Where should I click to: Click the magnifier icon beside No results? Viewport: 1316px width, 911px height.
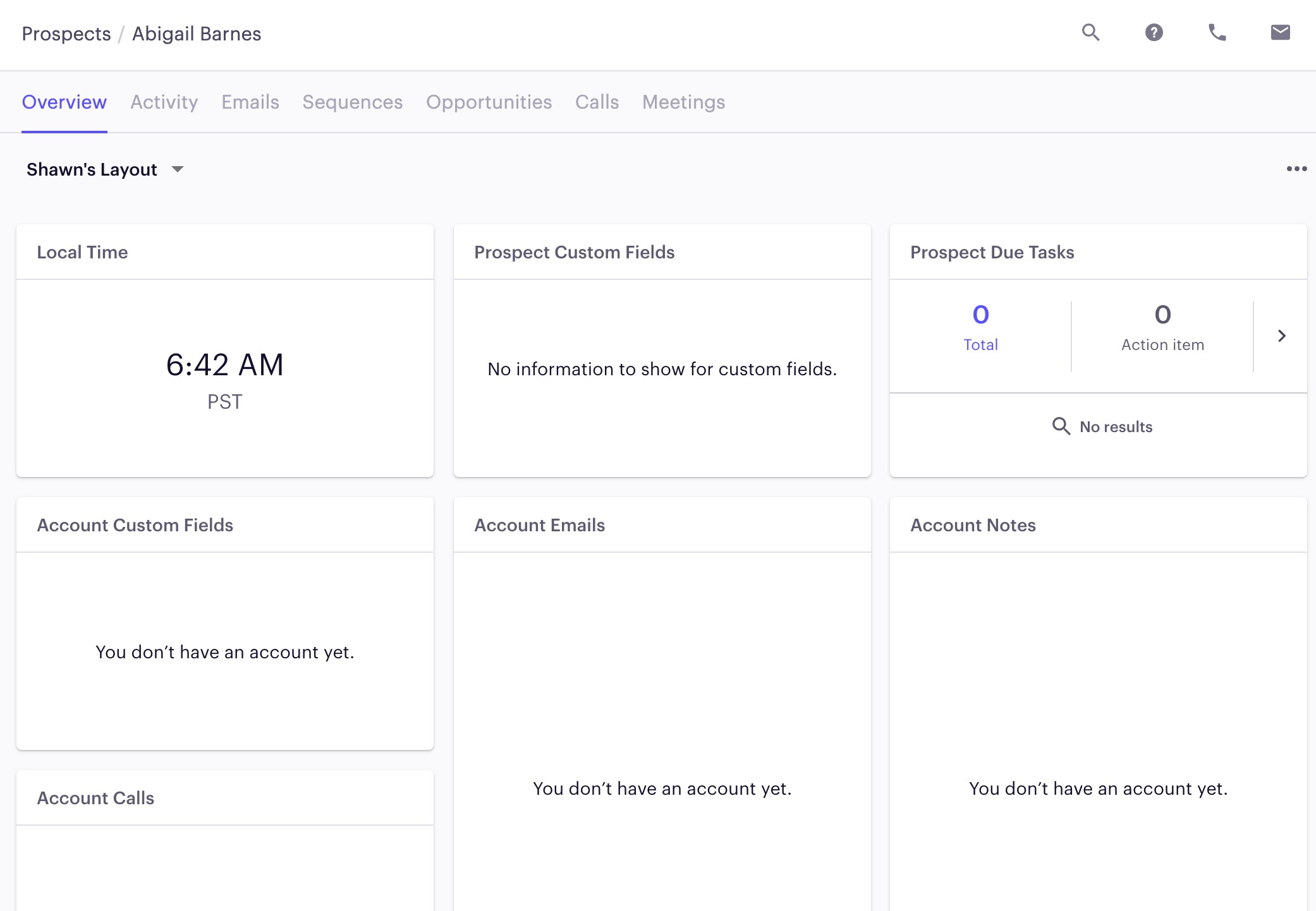pos(1061,426)
